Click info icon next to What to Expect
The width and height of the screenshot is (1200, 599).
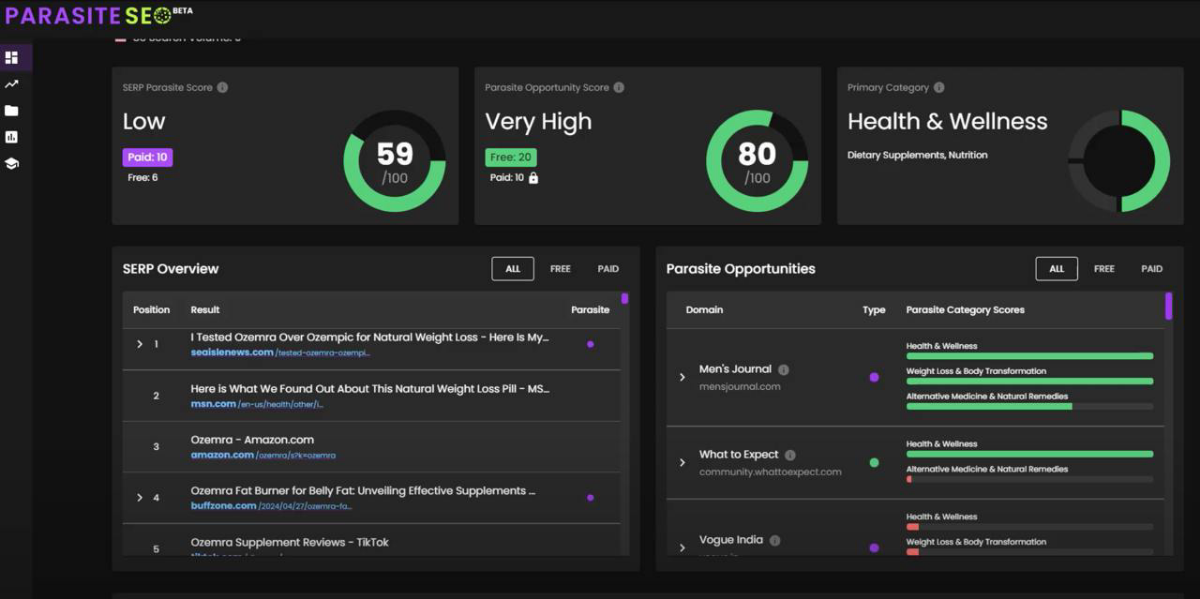point(790,455)
